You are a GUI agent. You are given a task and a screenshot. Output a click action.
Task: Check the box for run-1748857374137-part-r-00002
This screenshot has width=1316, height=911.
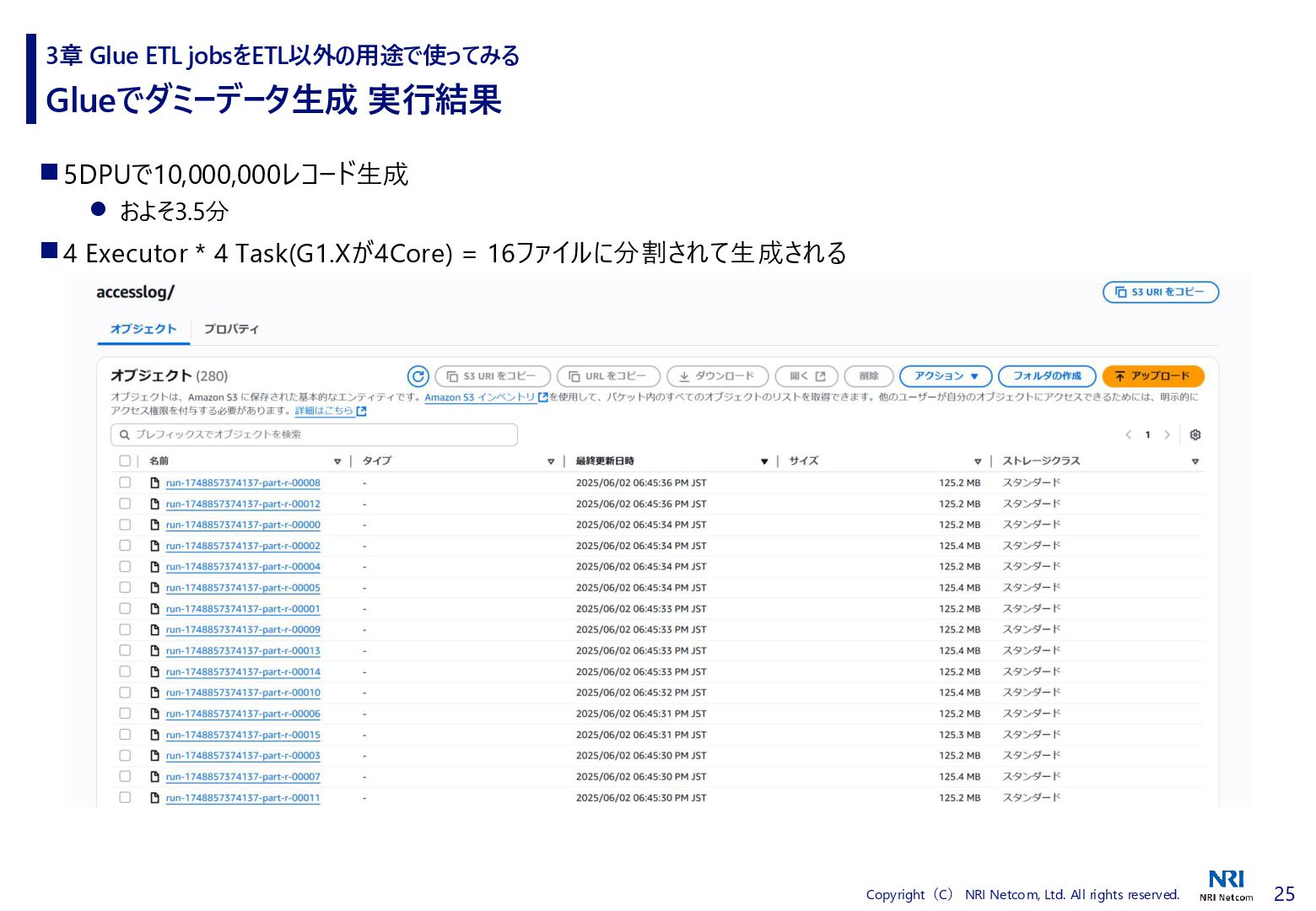(125, 546)
